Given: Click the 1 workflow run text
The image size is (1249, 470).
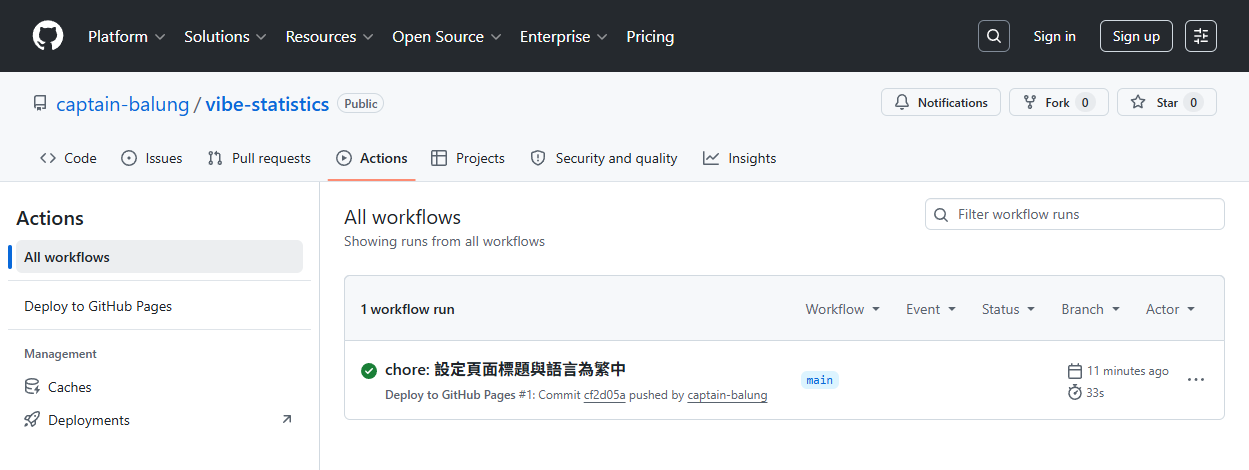Looking at the screenshot, I should pyautogui.click(x=408, y=309).
